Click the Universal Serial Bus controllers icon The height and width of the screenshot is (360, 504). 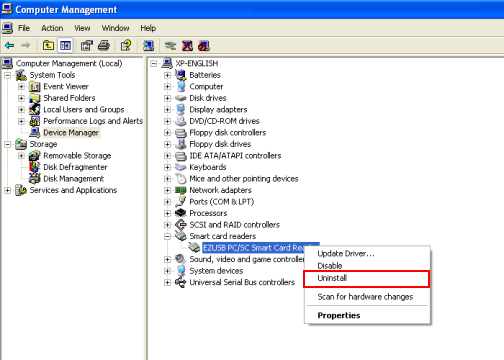[181, 282]
